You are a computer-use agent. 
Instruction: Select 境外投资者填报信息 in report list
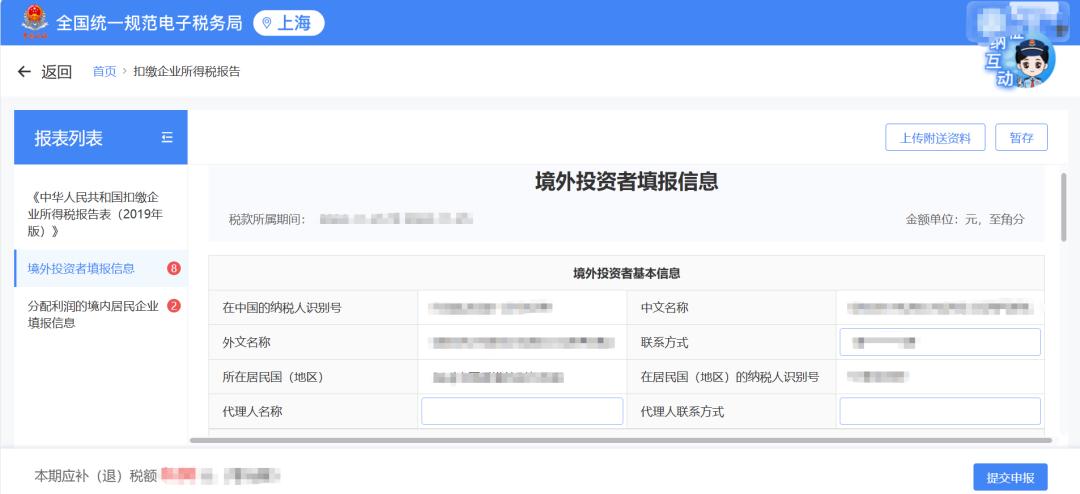click(81, 268)
